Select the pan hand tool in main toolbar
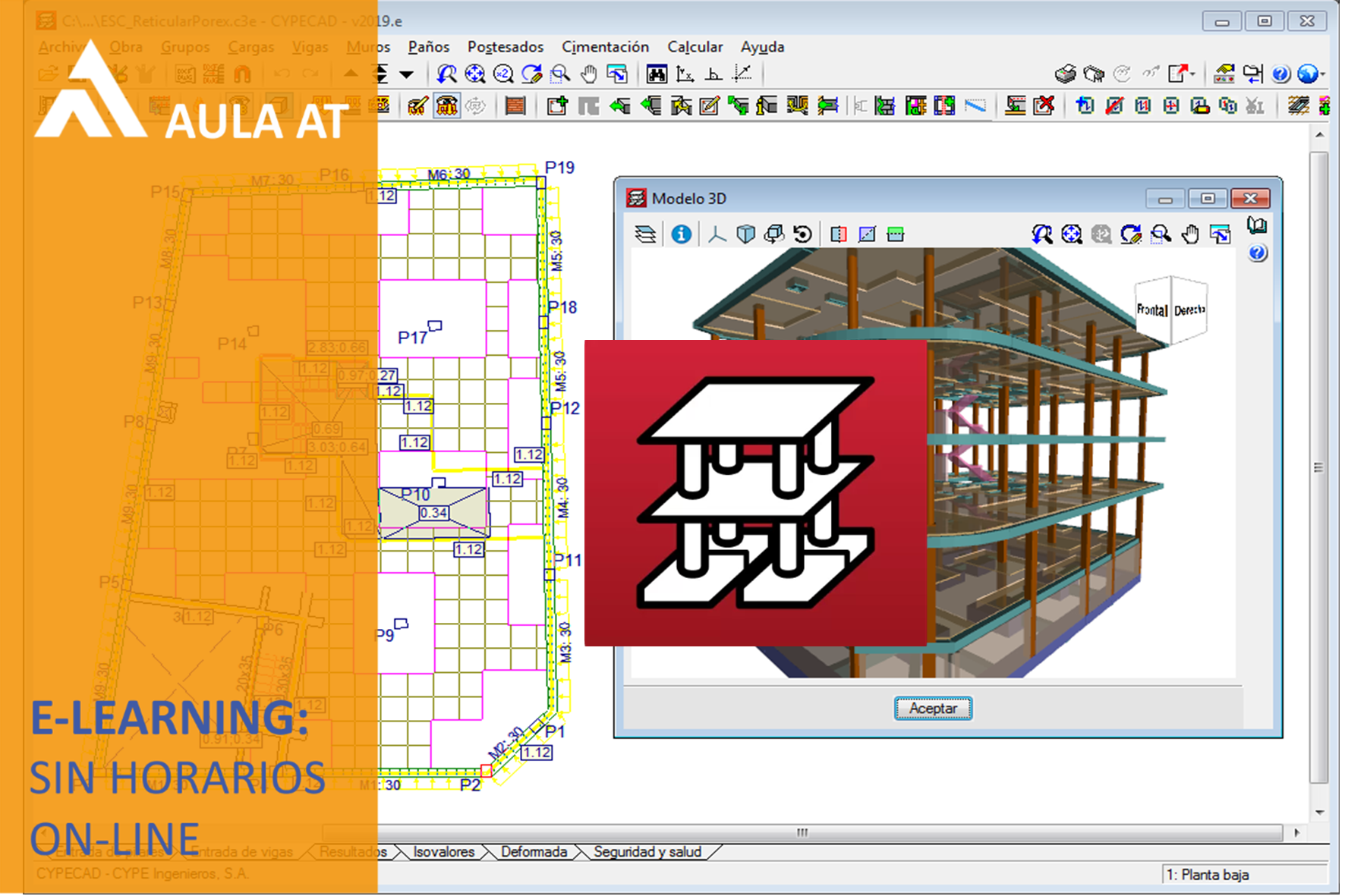The width and height of the screenshot is (1345, 896). (588, 74)
